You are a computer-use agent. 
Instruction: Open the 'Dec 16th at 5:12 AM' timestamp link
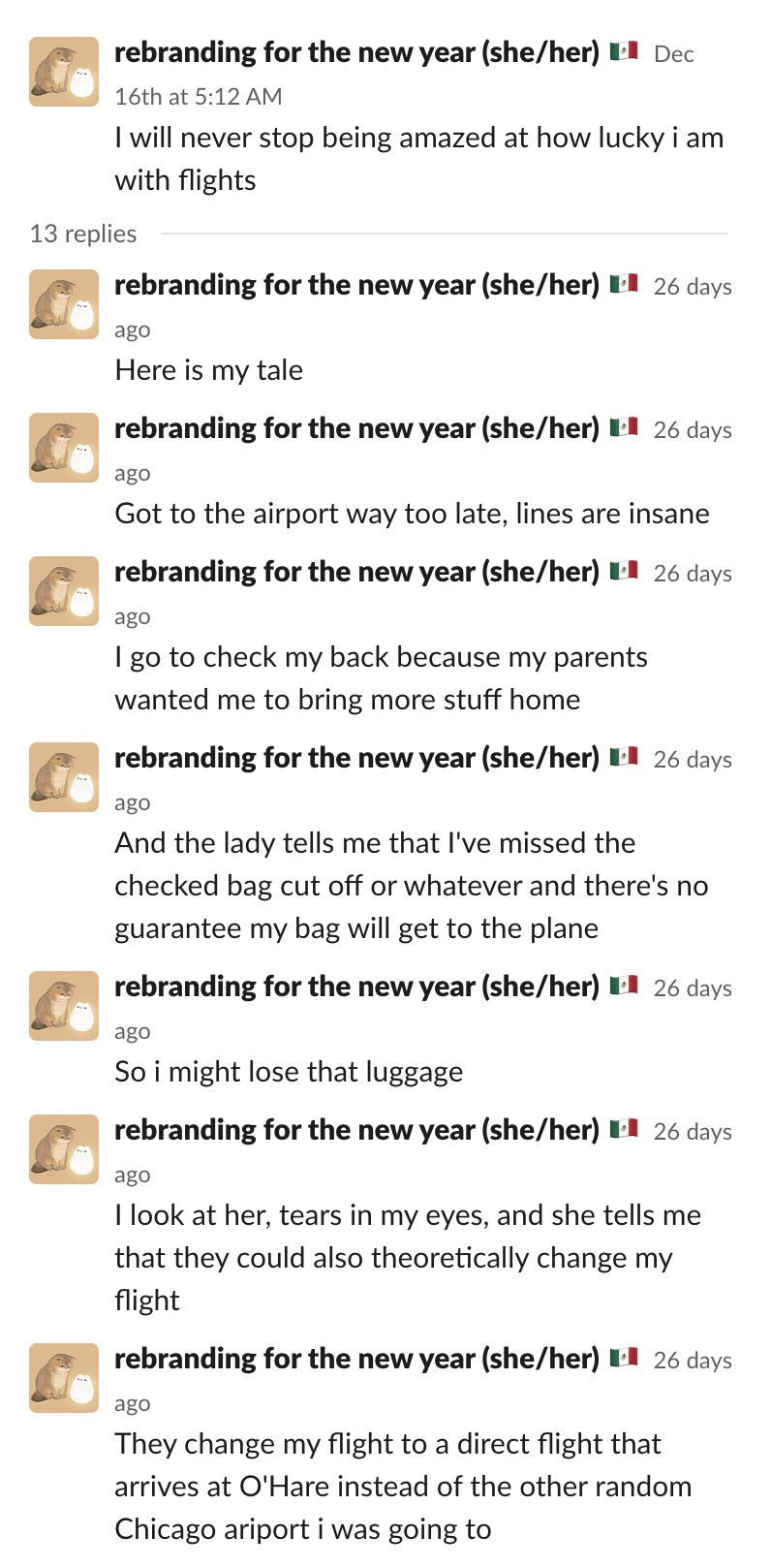pyautogui.click(x=404, y=75)
